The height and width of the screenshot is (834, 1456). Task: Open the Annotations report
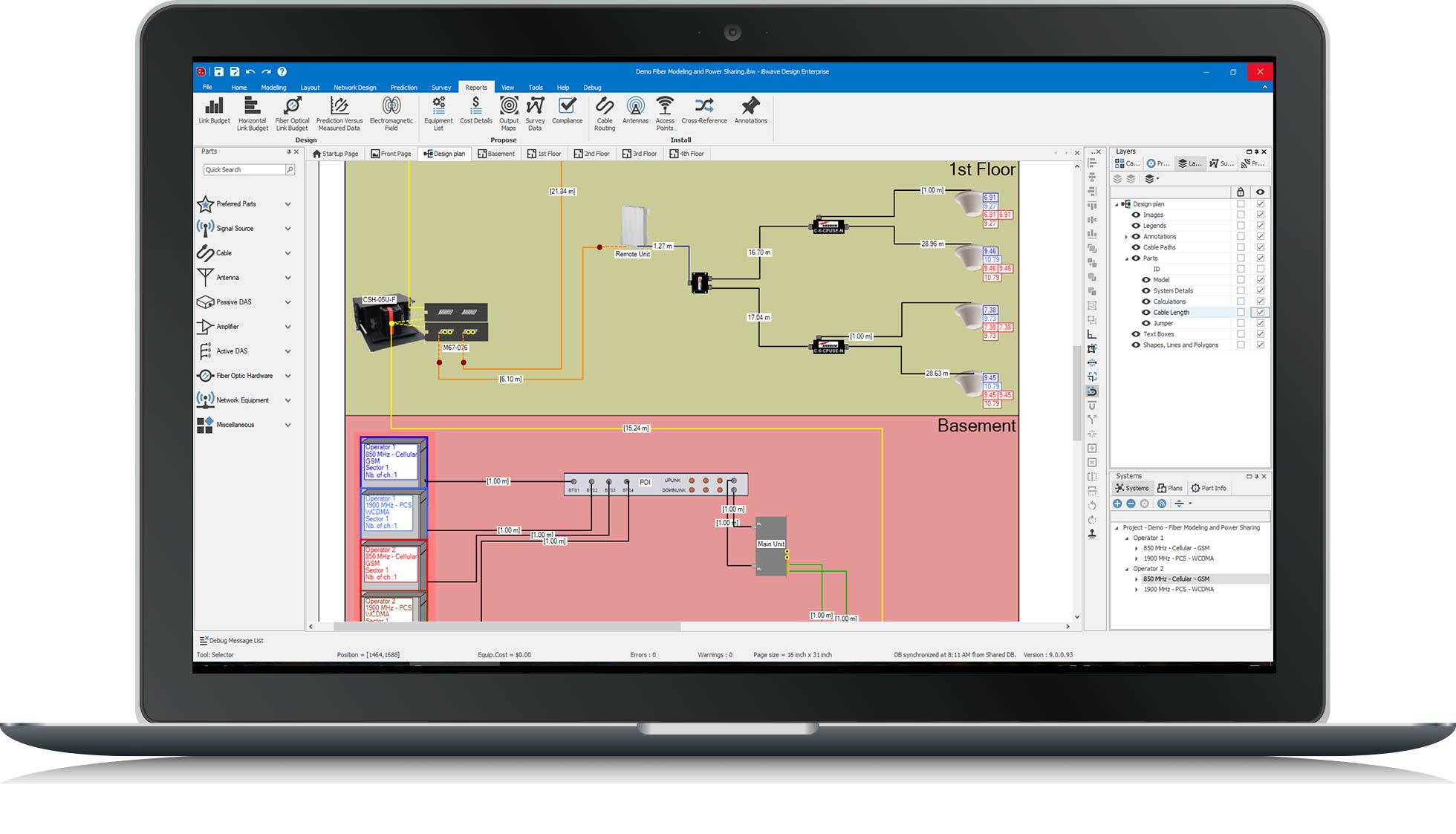[750, 111]
